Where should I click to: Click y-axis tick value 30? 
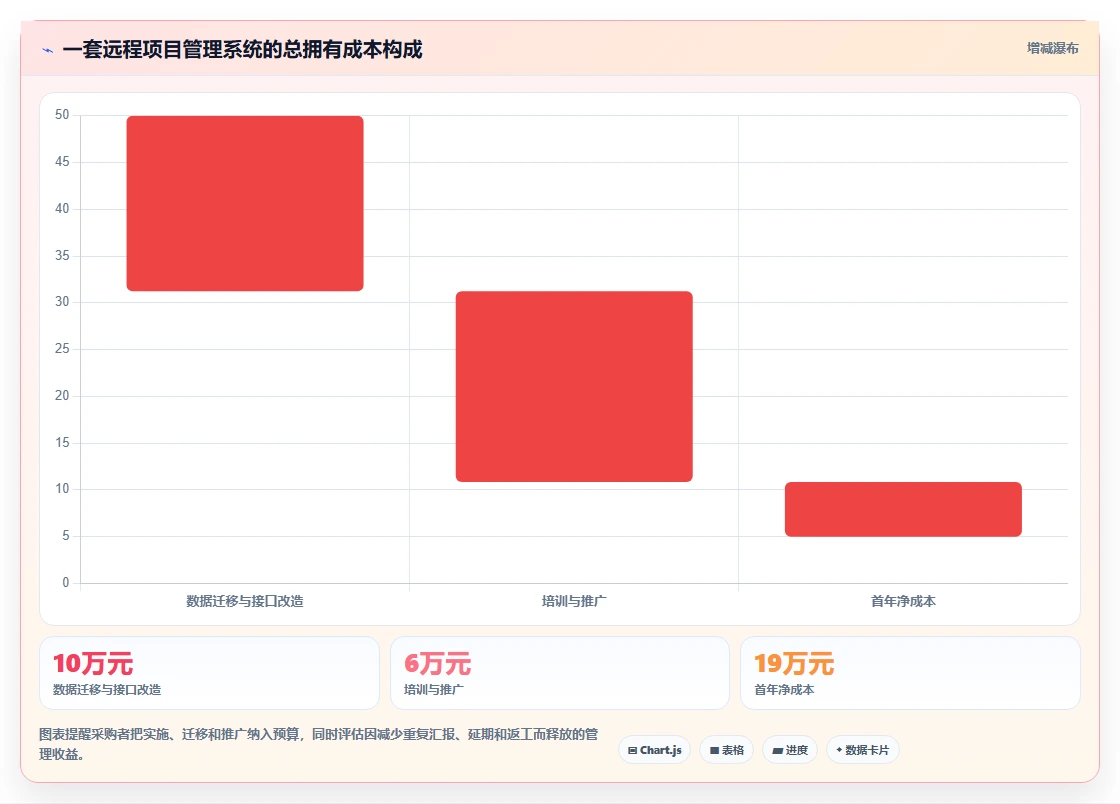click(62, 302)
